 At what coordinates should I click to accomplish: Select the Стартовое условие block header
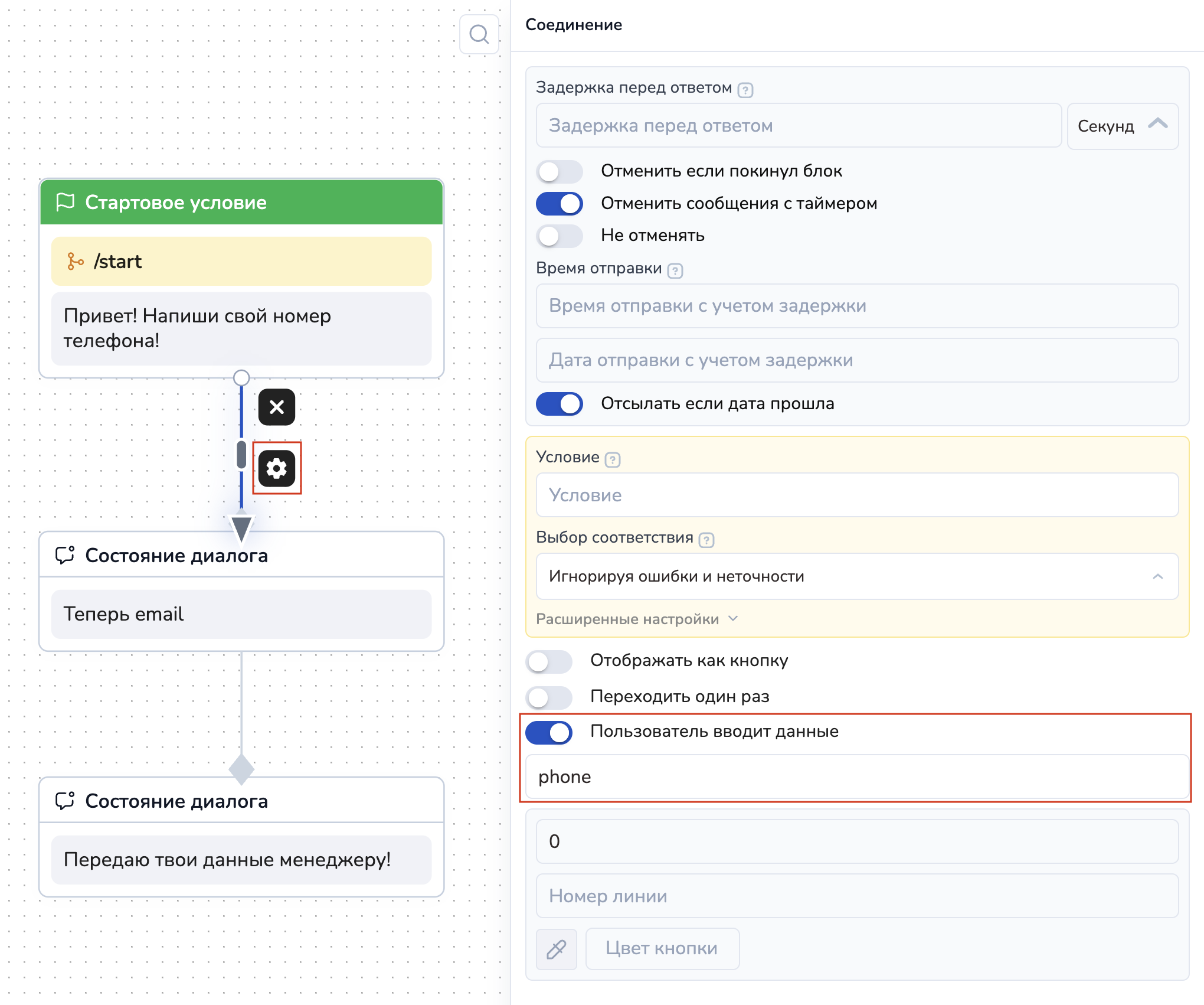tap(241, 202)
